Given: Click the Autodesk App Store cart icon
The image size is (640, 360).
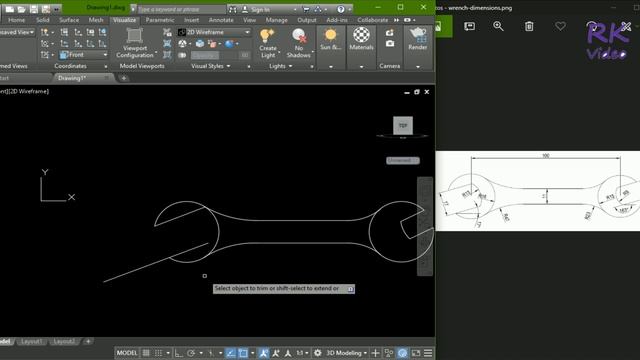Looking at the screenshot, I should (306, 9).
